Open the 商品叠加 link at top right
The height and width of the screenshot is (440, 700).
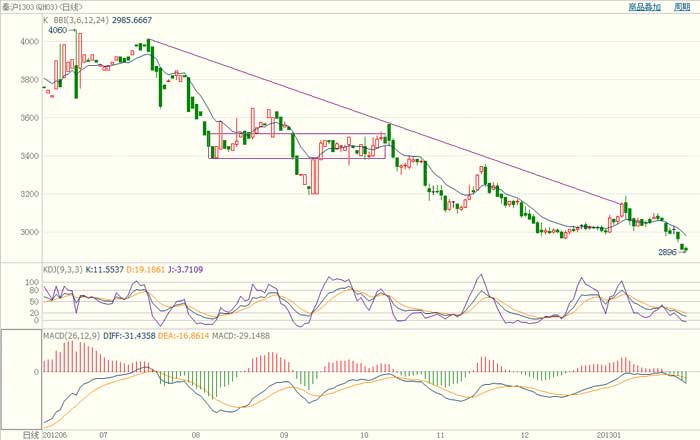coord(644,7)
